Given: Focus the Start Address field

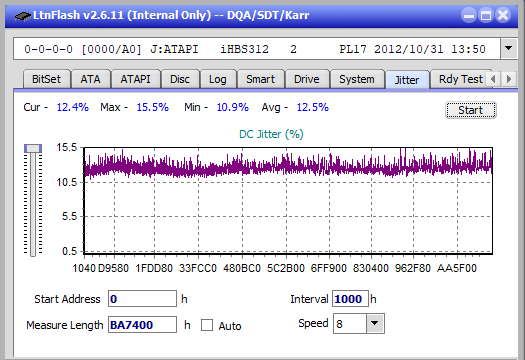Looking at the screenshot, I should pos(142,299).
